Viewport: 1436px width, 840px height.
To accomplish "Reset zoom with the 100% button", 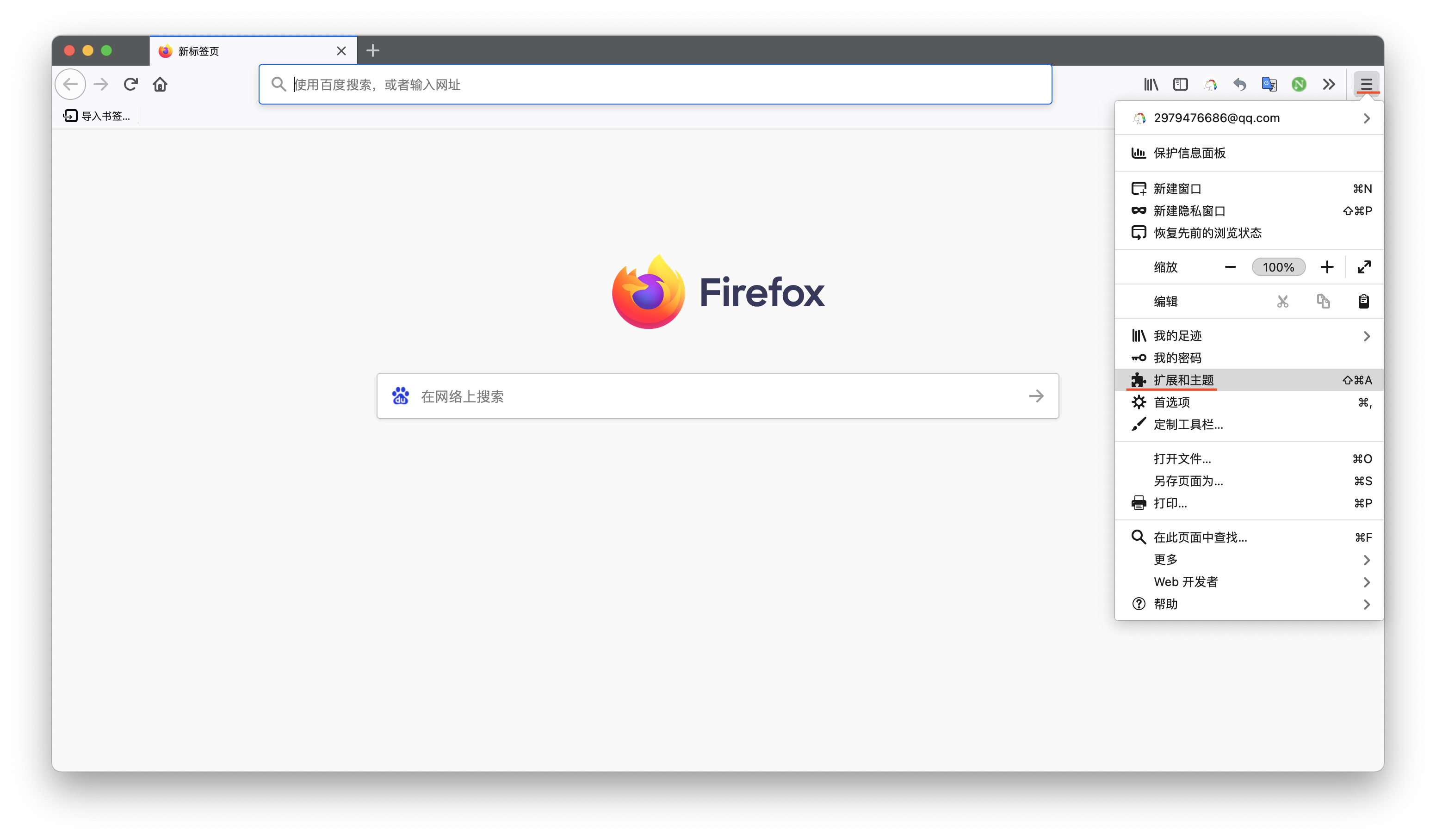I will (x=1278, y=267).
